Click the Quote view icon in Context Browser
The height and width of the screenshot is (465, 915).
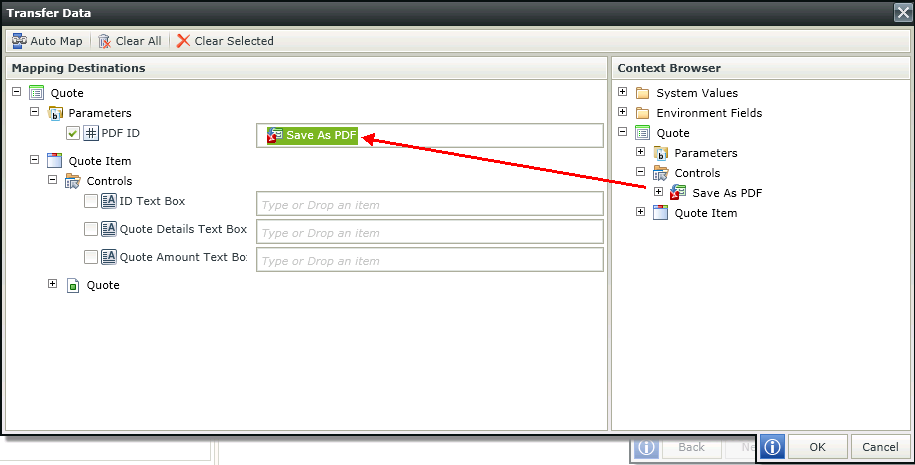coord(642,133)
